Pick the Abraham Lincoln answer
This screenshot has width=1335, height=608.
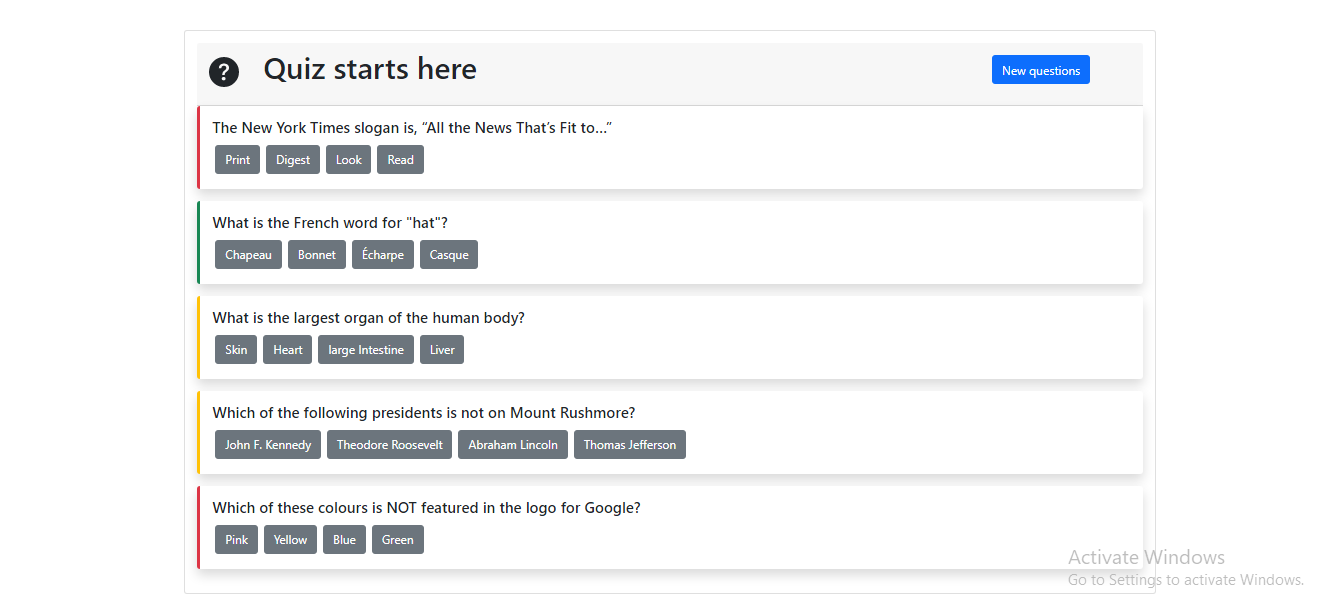pos(513,445)
